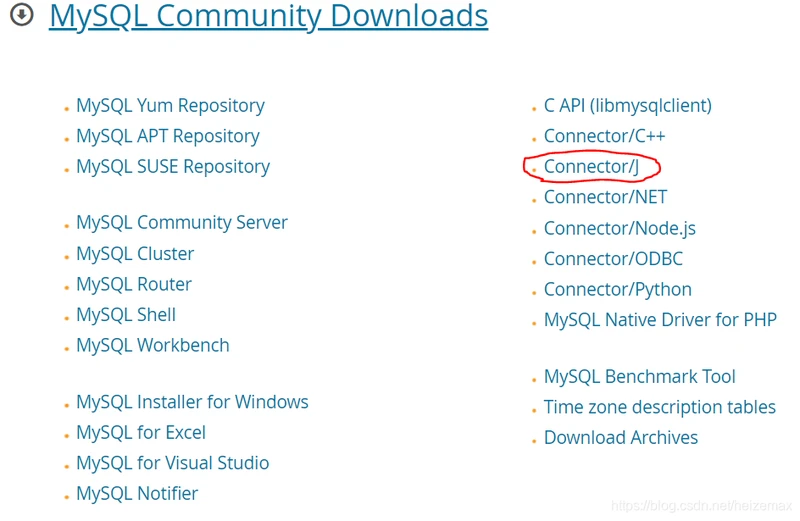Select MySQL Installer for Windows
Image resolution: width=800 pixels, height=521 pixels.
tap(192, 402)
